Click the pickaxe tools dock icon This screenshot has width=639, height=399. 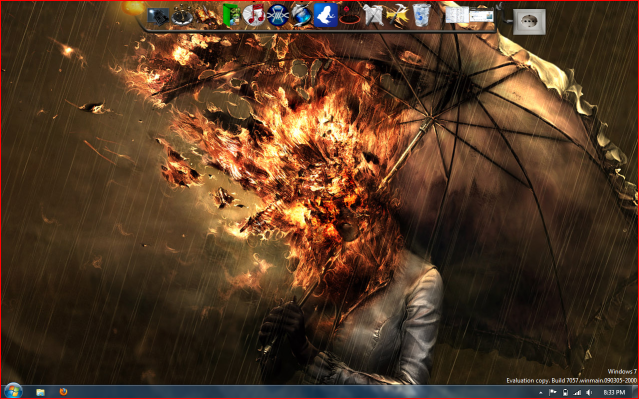tap(397, 15)
